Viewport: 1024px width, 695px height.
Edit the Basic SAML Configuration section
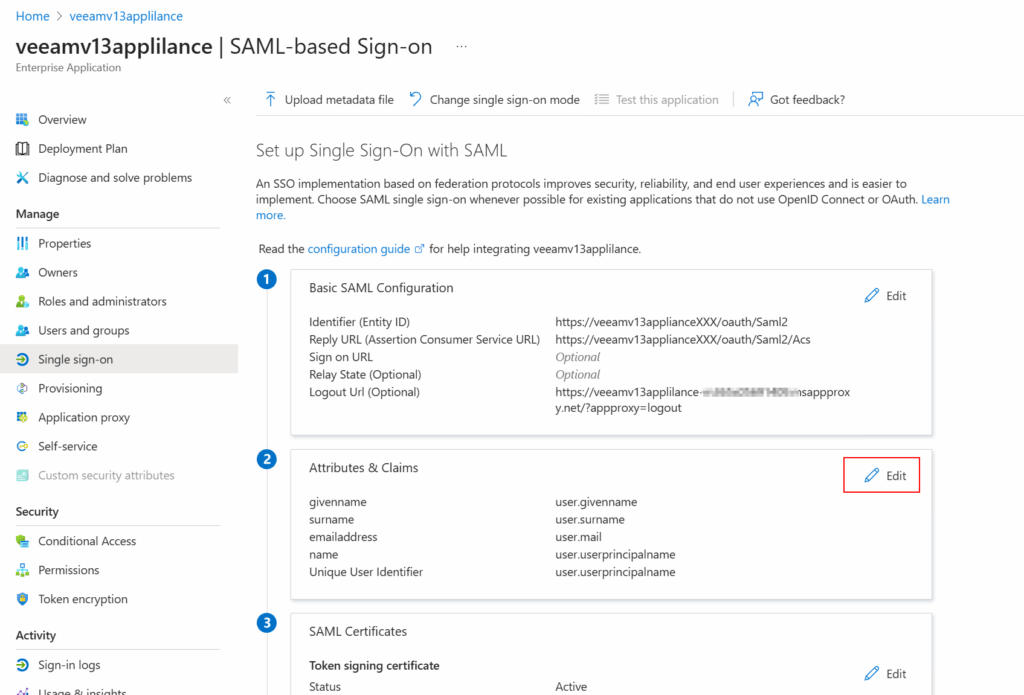885,296
